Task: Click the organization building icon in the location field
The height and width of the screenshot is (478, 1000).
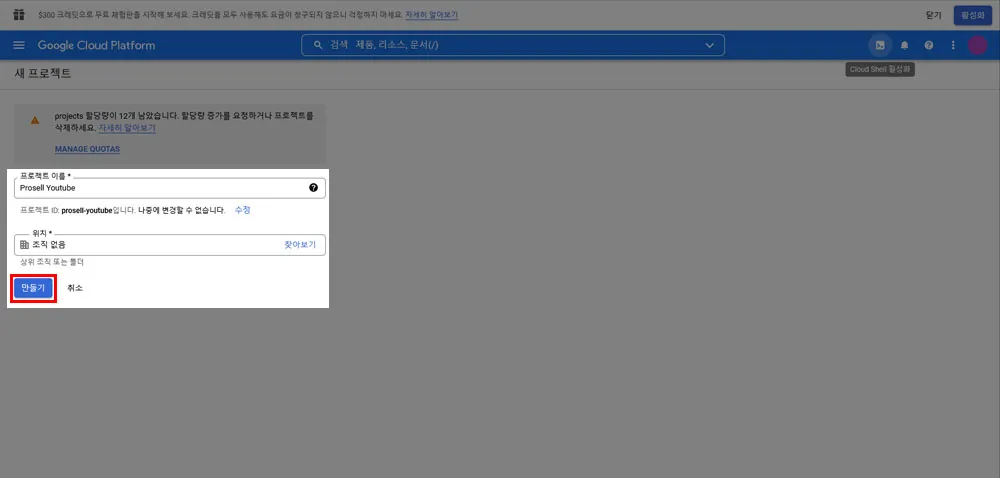Action: 24,245
